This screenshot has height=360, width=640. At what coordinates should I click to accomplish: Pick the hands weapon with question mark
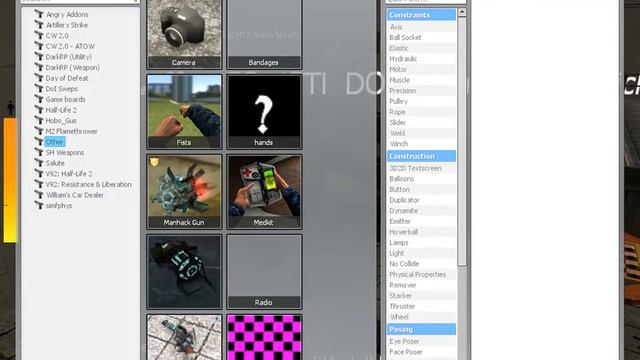pyautogui.click(x=264, y=111)
